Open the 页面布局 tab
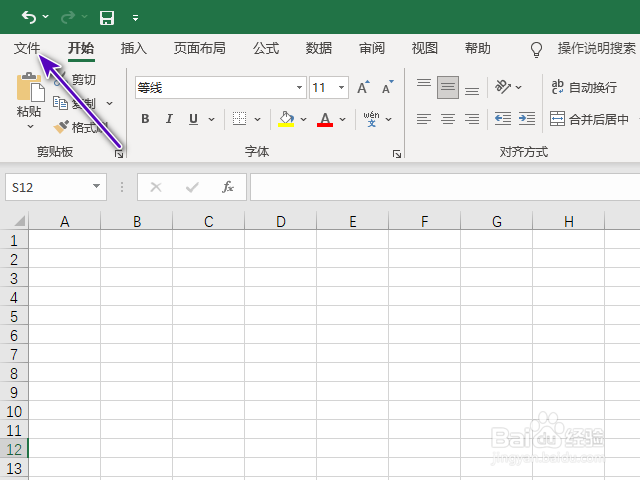Screen dimensions: 640x480 pos(200,48)
